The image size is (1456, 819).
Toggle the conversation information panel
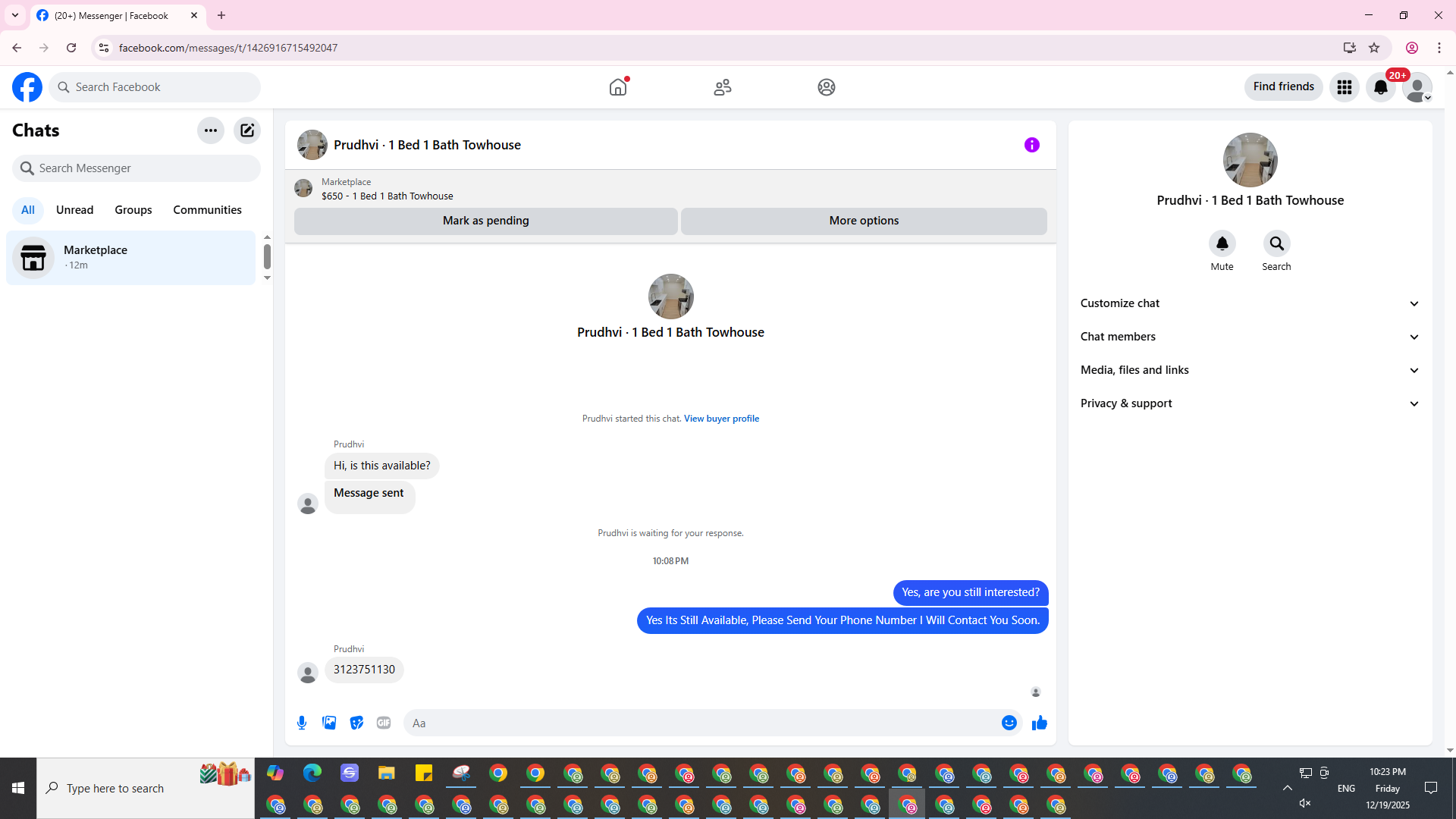point(1031,145)
